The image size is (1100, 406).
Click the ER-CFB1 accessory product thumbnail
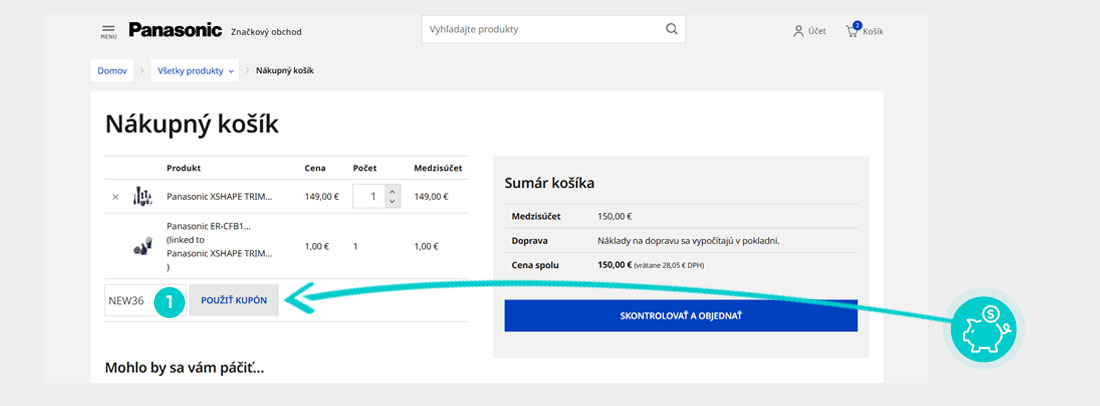pyautogui.click(x=142, y=246)
